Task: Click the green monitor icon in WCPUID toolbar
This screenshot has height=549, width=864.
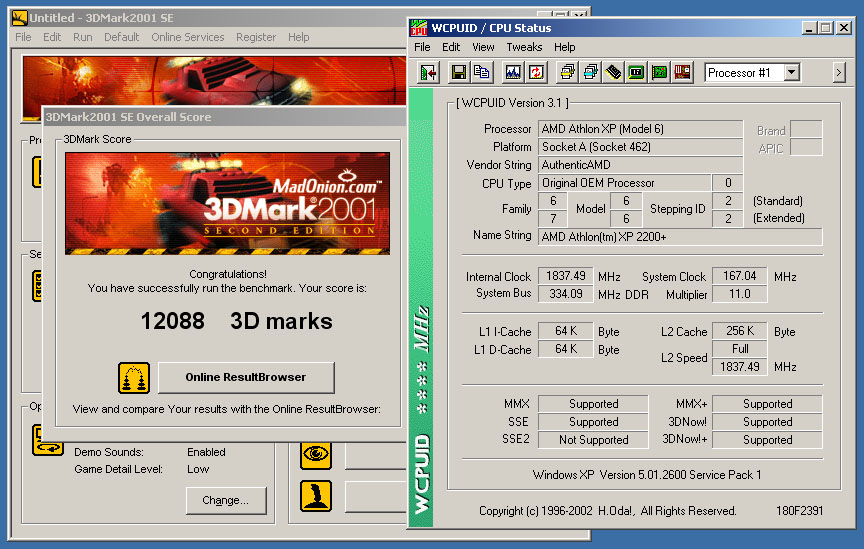Action: coord(636,73)
